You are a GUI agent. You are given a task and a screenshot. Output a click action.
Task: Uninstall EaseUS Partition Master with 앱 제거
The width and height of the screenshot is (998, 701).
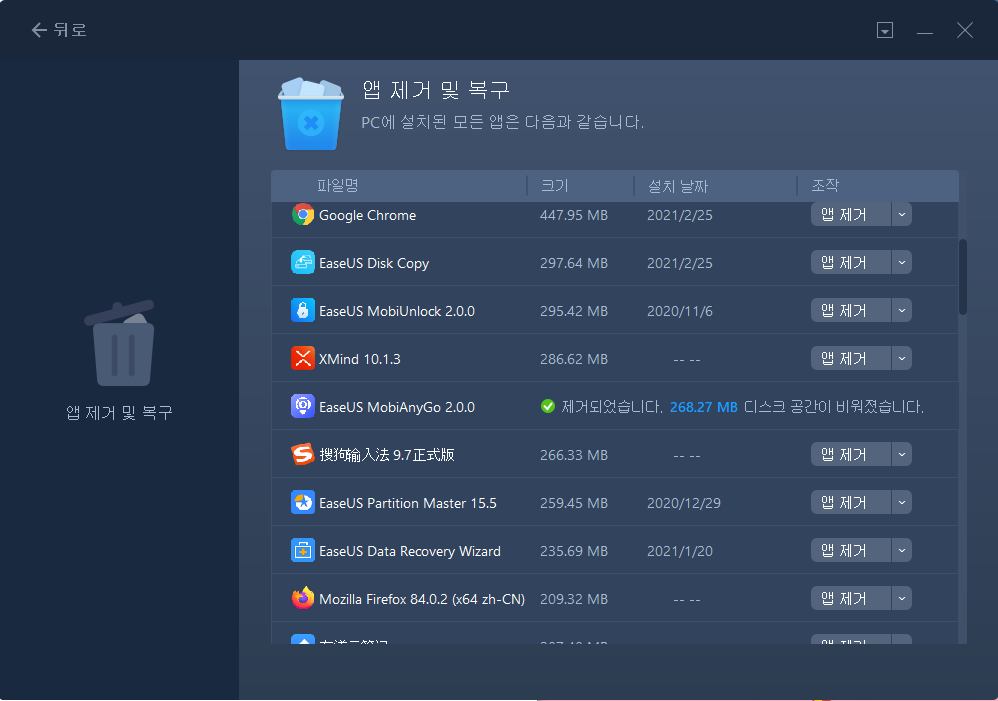(x=851, y=502)
